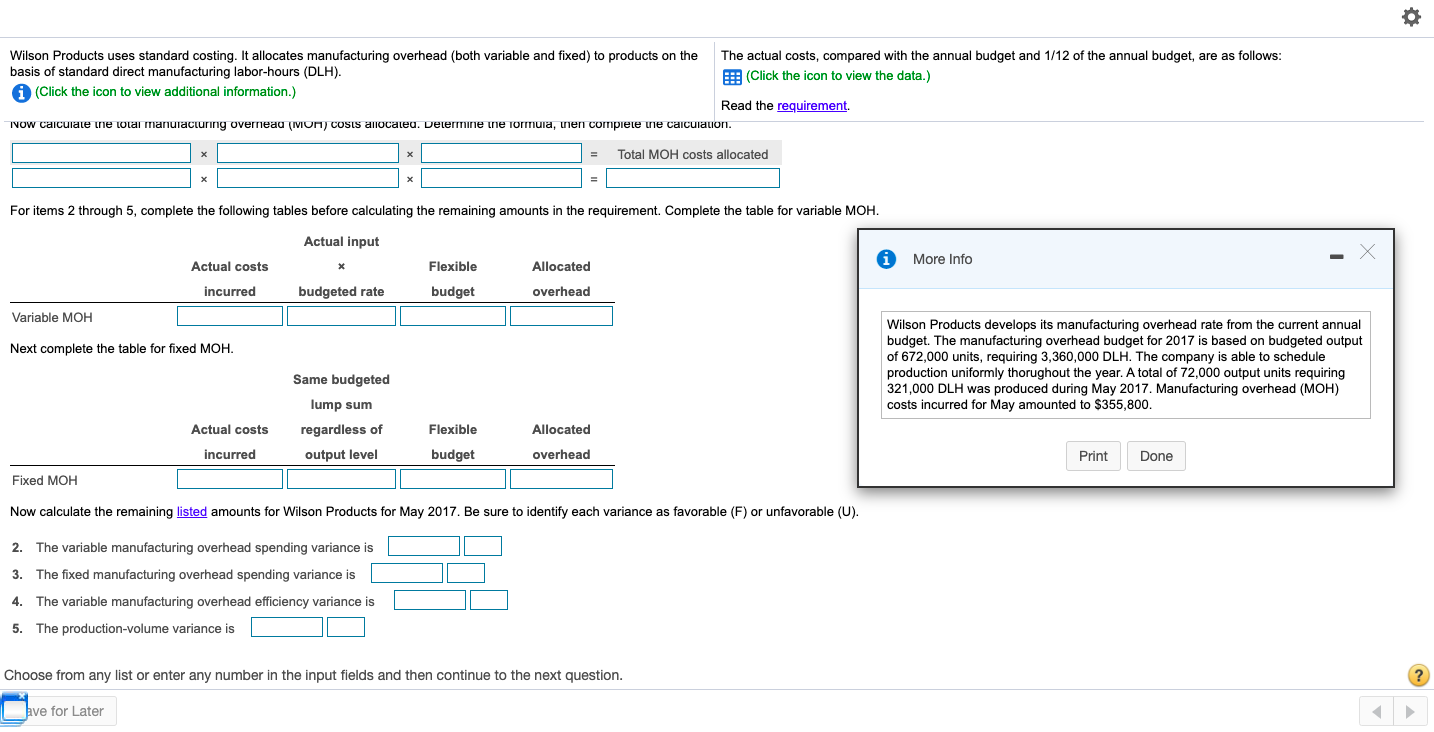The height and width of the screenshot is (732, 1434).
Task: Click the Wilson Products paragraph in More Info
Action: [x=1125, y=365]
